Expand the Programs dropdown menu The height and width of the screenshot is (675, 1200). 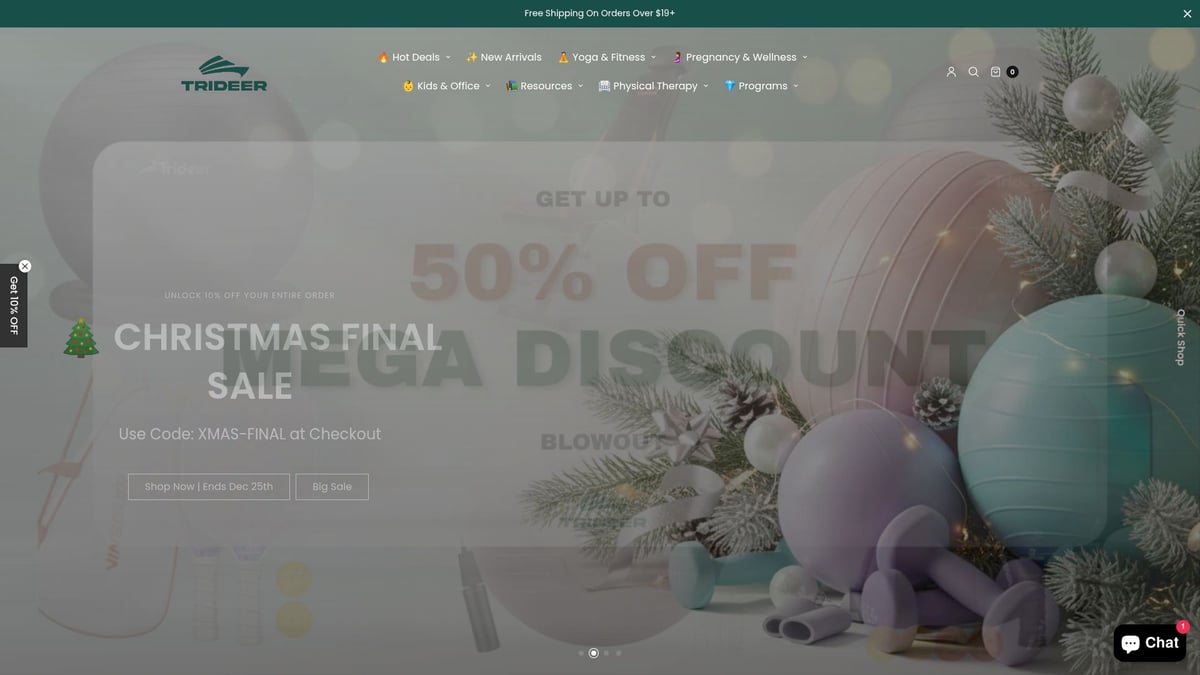click(x=761, y=86)
